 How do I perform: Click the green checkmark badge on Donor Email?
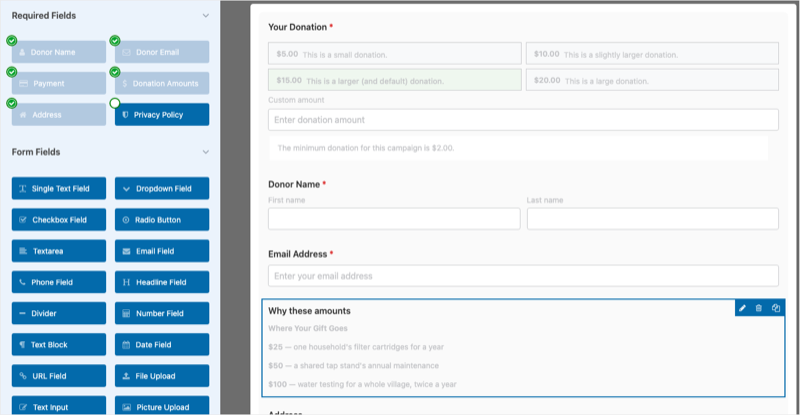[x=115, y=41]
